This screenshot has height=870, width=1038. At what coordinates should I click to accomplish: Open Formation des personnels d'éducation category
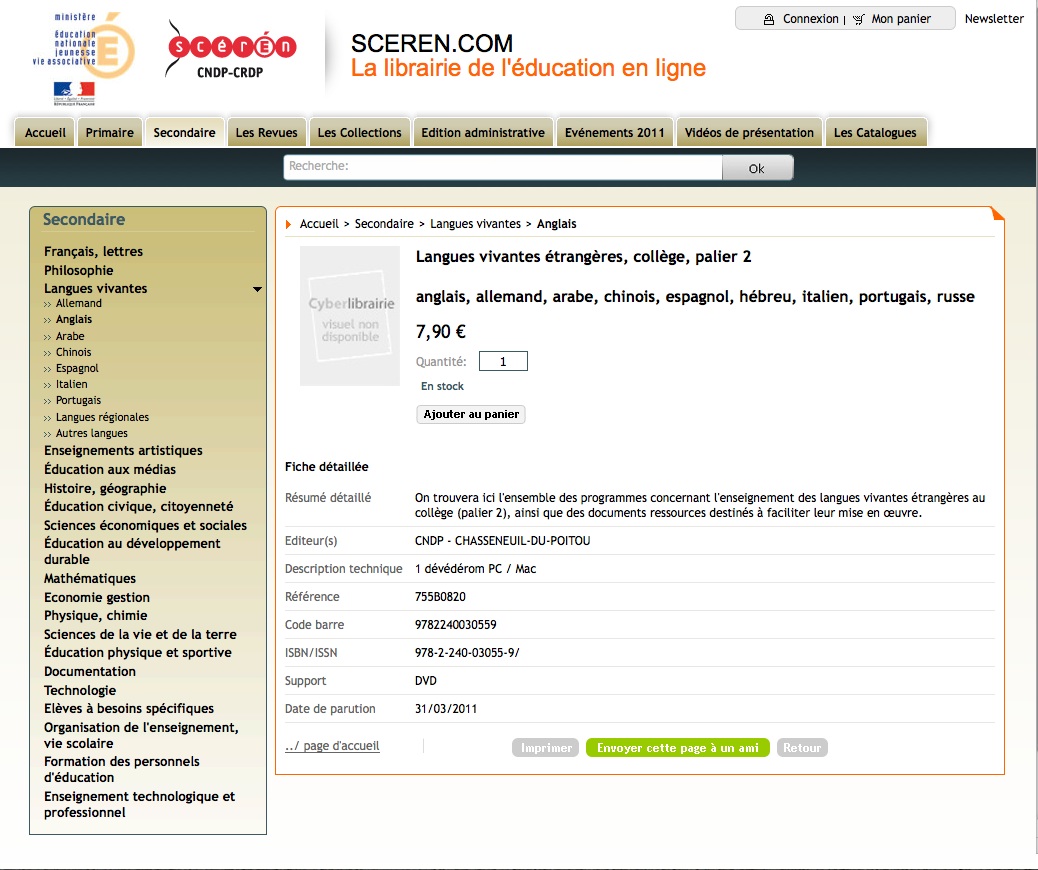(122, 769)
